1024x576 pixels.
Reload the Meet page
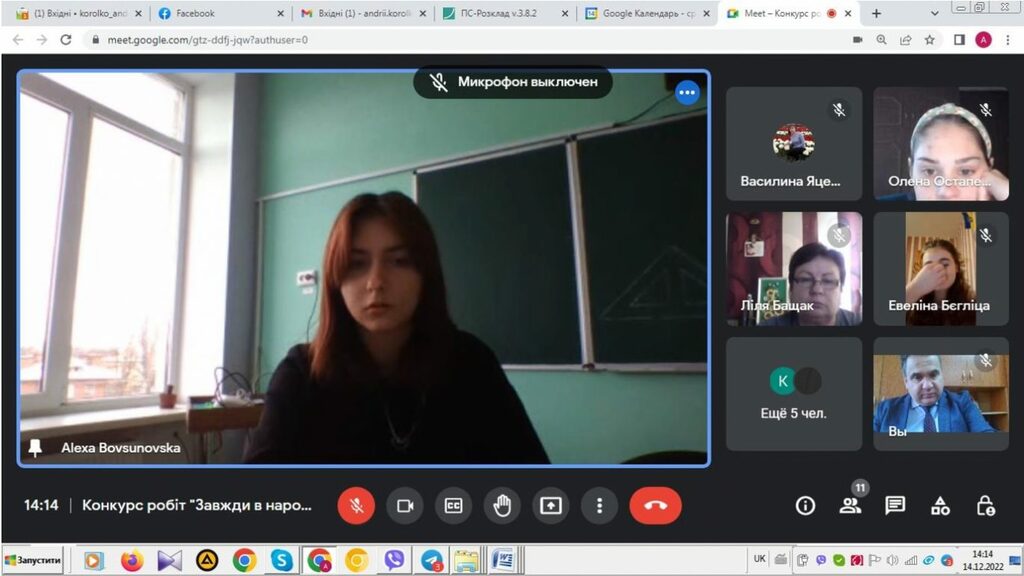(x=66, y=40)
